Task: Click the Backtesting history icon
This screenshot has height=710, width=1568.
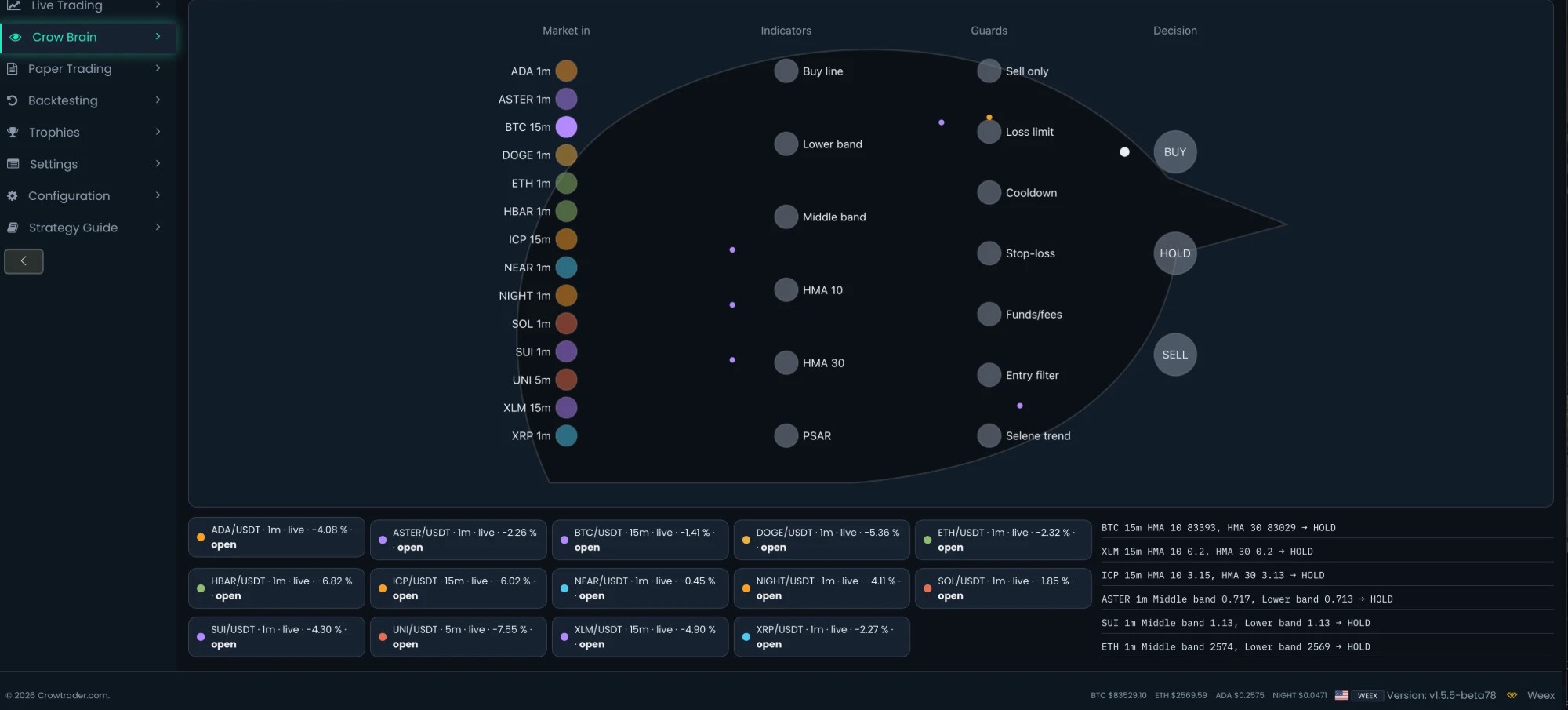Action: pyautogui.click(x=12, y=100)
